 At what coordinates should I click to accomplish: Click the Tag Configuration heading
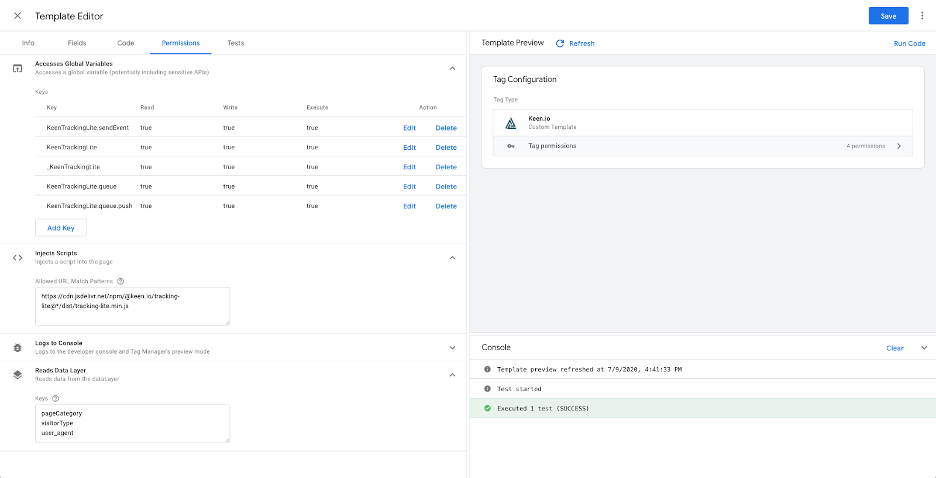tap(525, 79)
